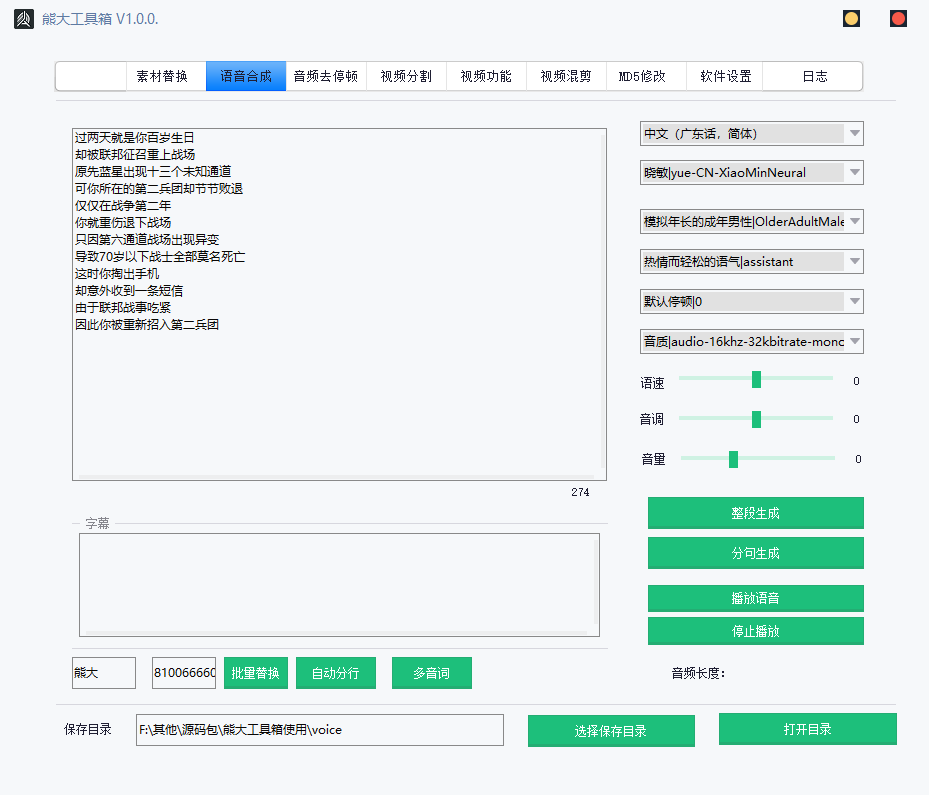Click the red close circle icon
This screenshot has width=929, height=795.
coord(898,19)
